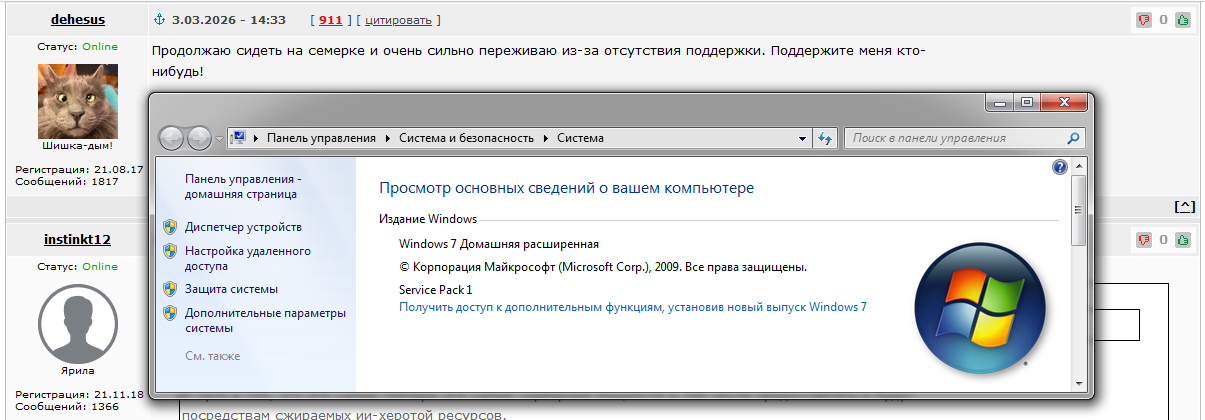Click the Просмотр основных сведений о вашем компьютере heading

(x=567, y=188)
